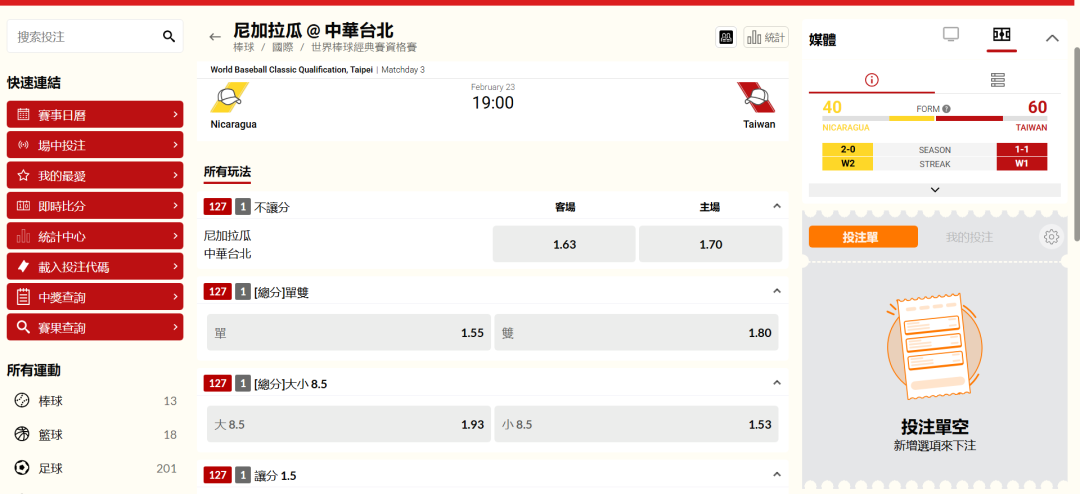The image size is (1080, 494).
Task: Click the scoreboard icon in 即時比分
Action: coord(23,206)
